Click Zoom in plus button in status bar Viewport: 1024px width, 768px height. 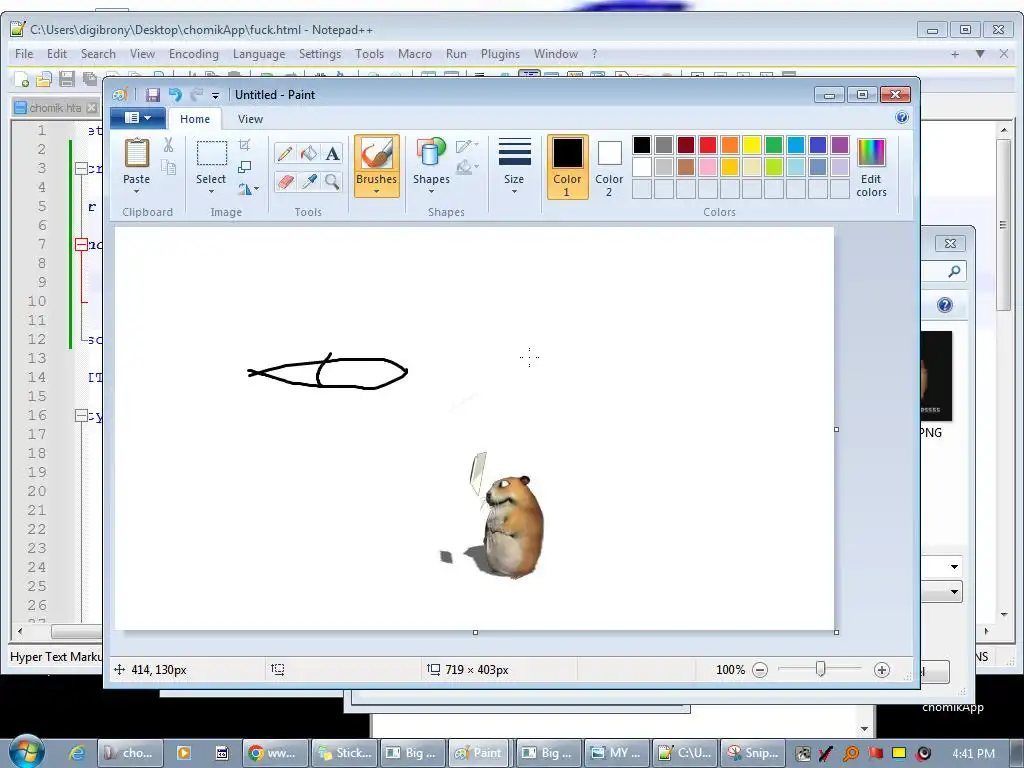point(882,670)
